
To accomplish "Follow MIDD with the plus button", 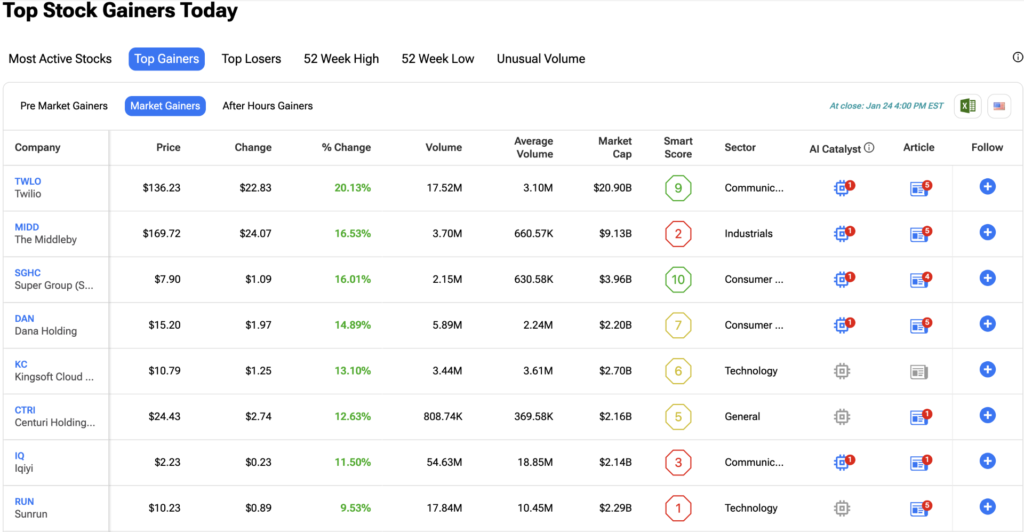I will (987, 232).
